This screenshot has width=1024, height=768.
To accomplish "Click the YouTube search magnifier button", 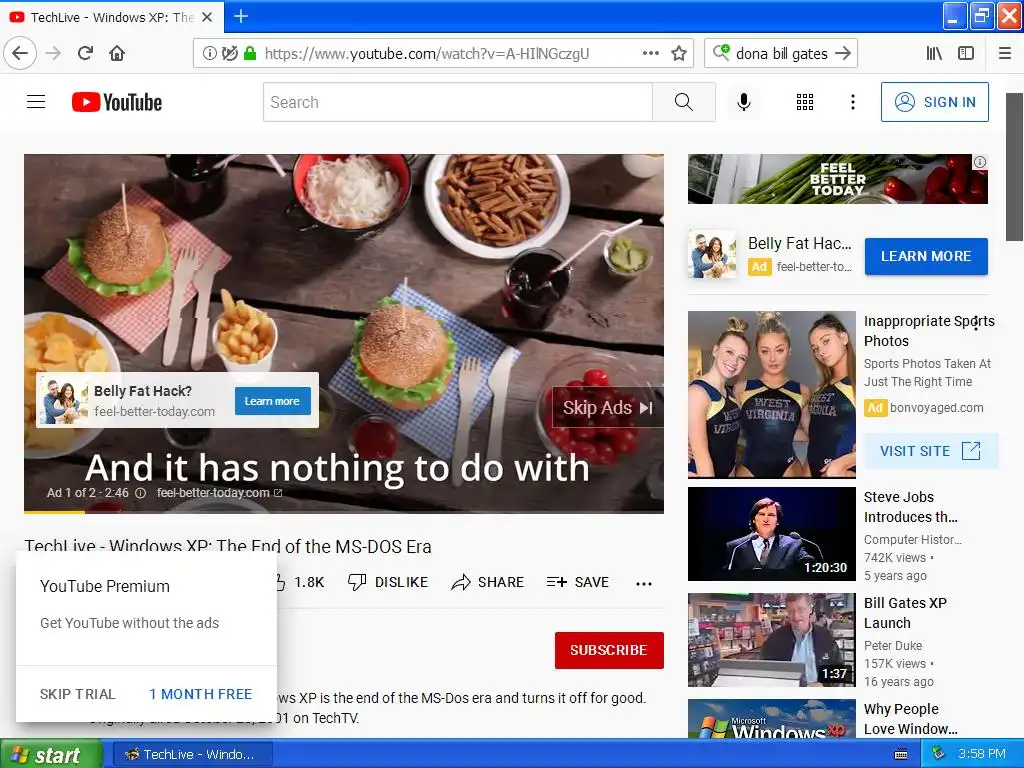I will point(684,102).
